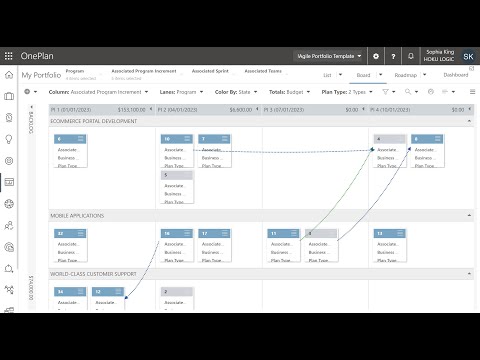This screenshot has height=360, width=480.
Task: Open the help question mark
Action: [393, 56]
